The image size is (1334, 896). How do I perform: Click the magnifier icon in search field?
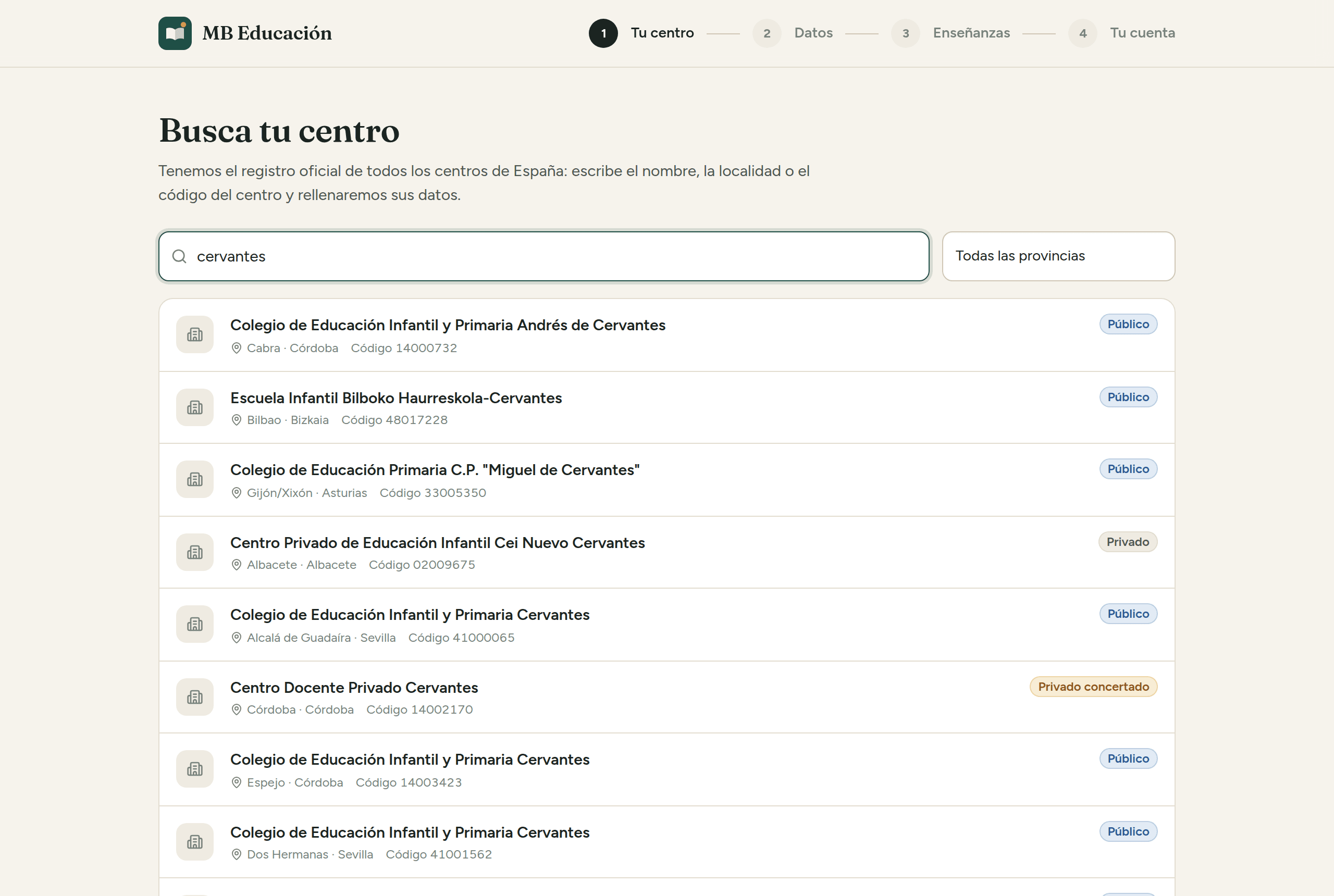tap(179, 257)
